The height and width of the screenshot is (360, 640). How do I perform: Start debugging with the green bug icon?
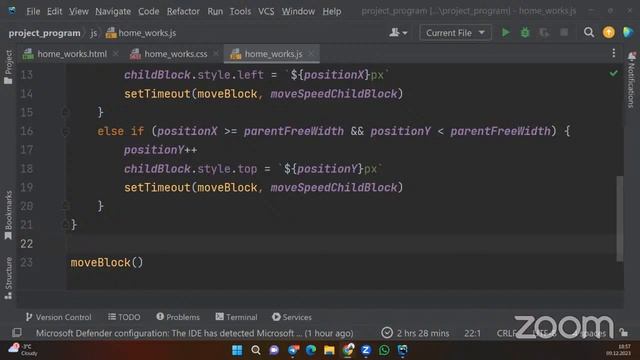tap(525, 33)
